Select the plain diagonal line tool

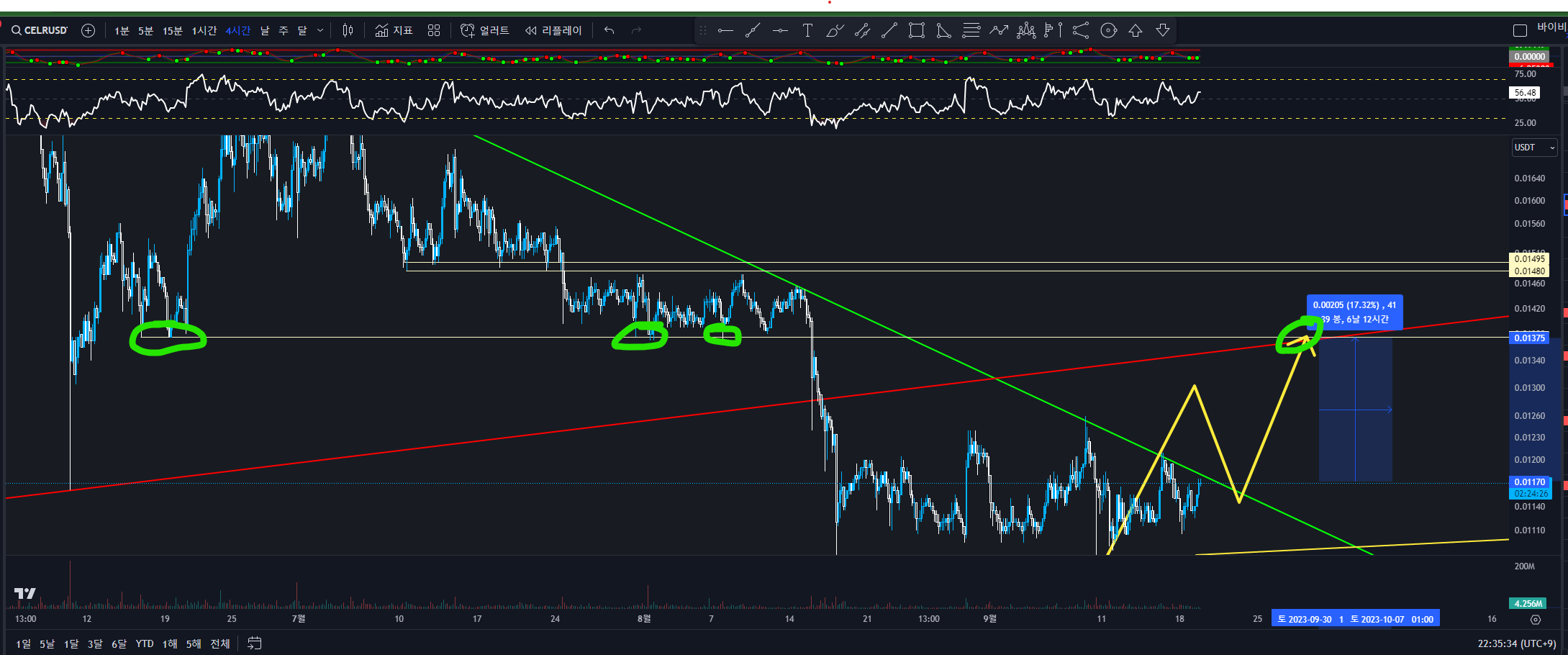click(x=889, y=30)
